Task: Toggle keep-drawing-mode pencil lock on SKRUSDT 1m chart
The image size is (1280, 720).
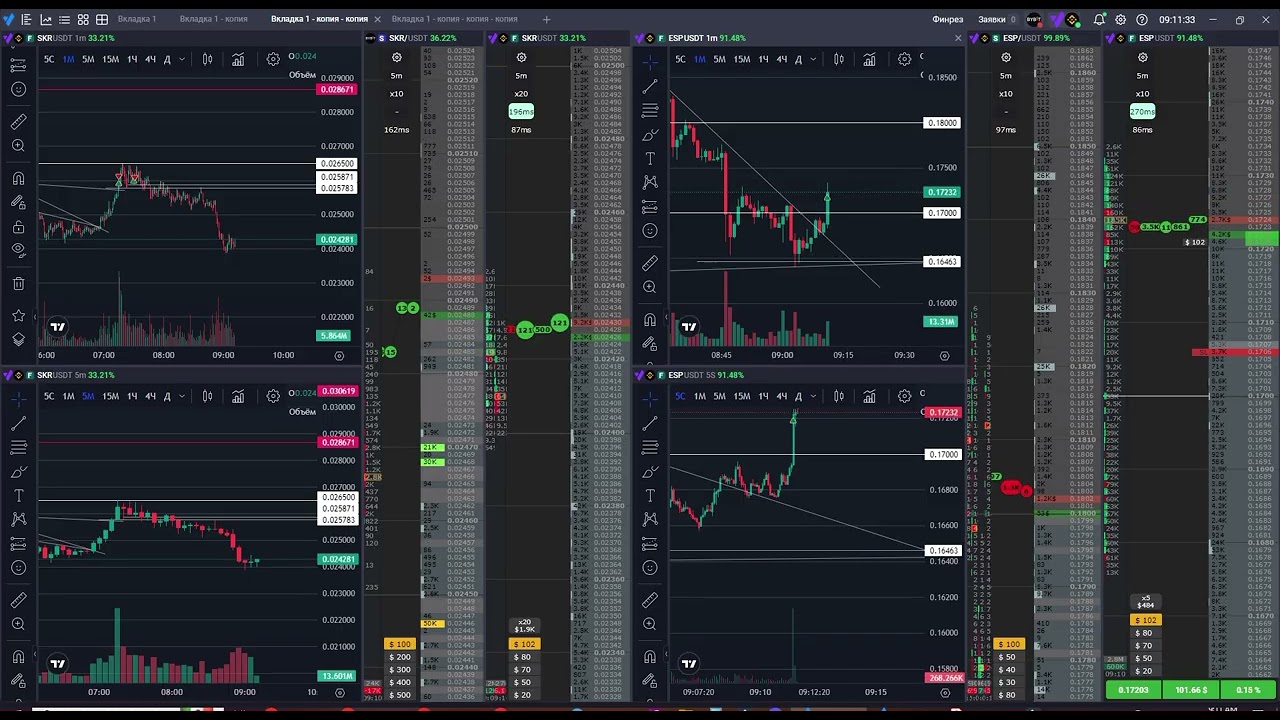Action: [18, 202]
